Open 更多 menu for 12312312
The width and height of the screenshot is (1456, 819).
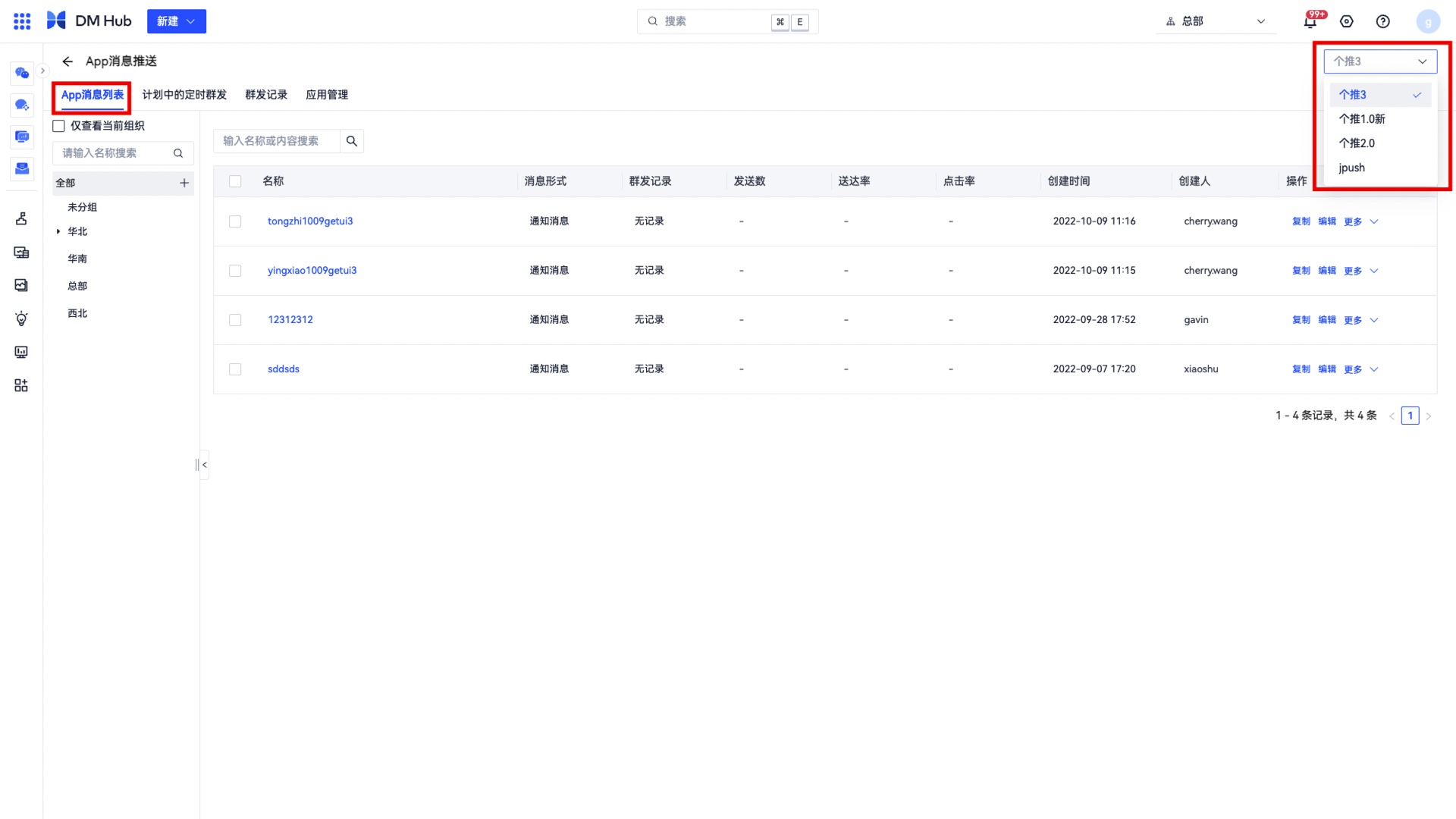pos(1361,320)
